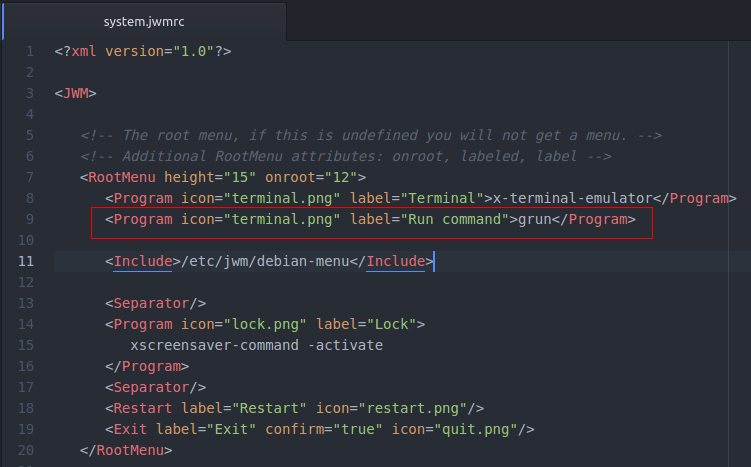Click line number 3 in gutter
Screen dimensions: 751x467
pyautogui.click(x=30, y=93)
